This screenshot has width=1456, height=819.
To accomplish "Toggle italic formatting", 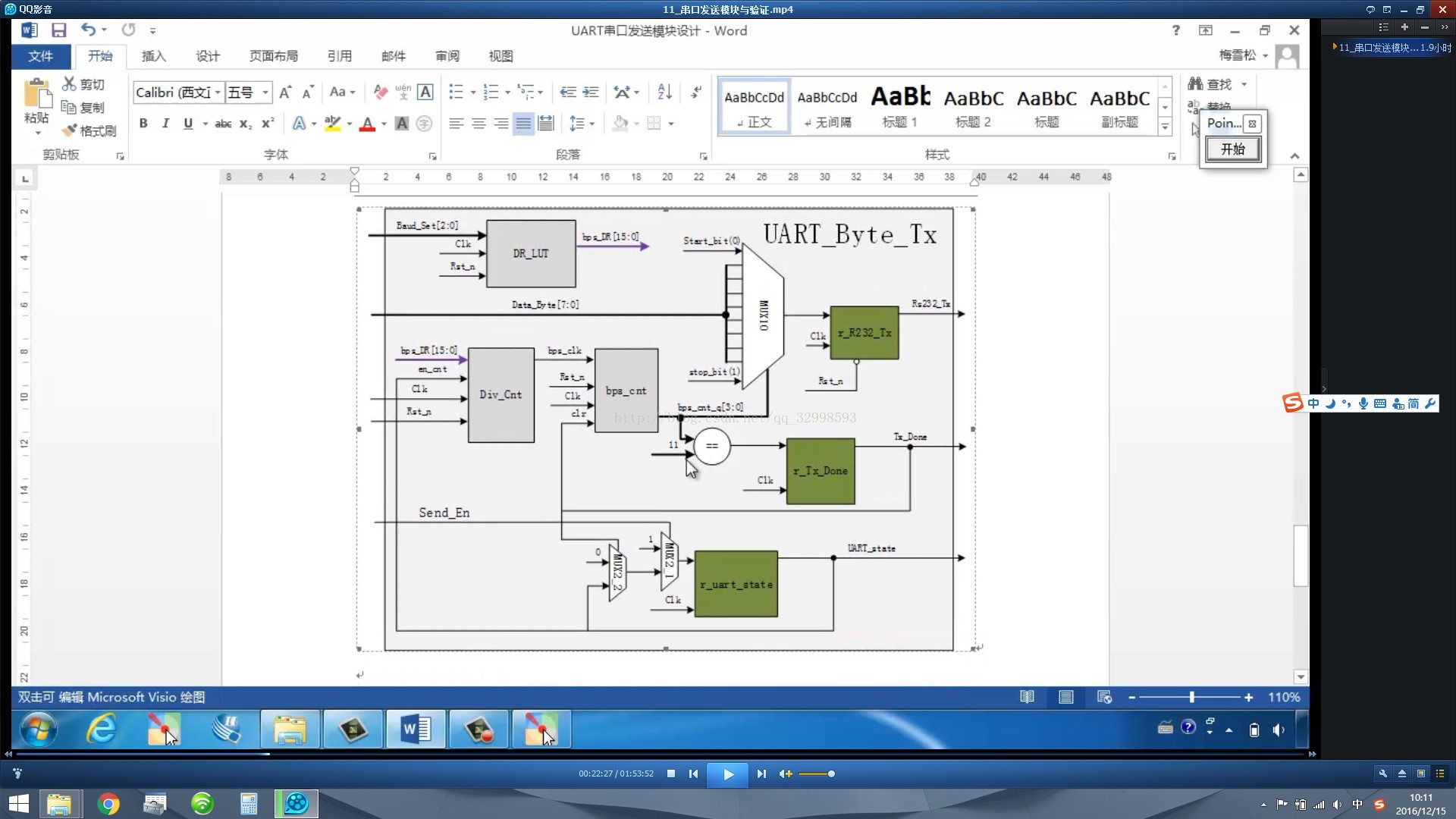I will 165,124.
